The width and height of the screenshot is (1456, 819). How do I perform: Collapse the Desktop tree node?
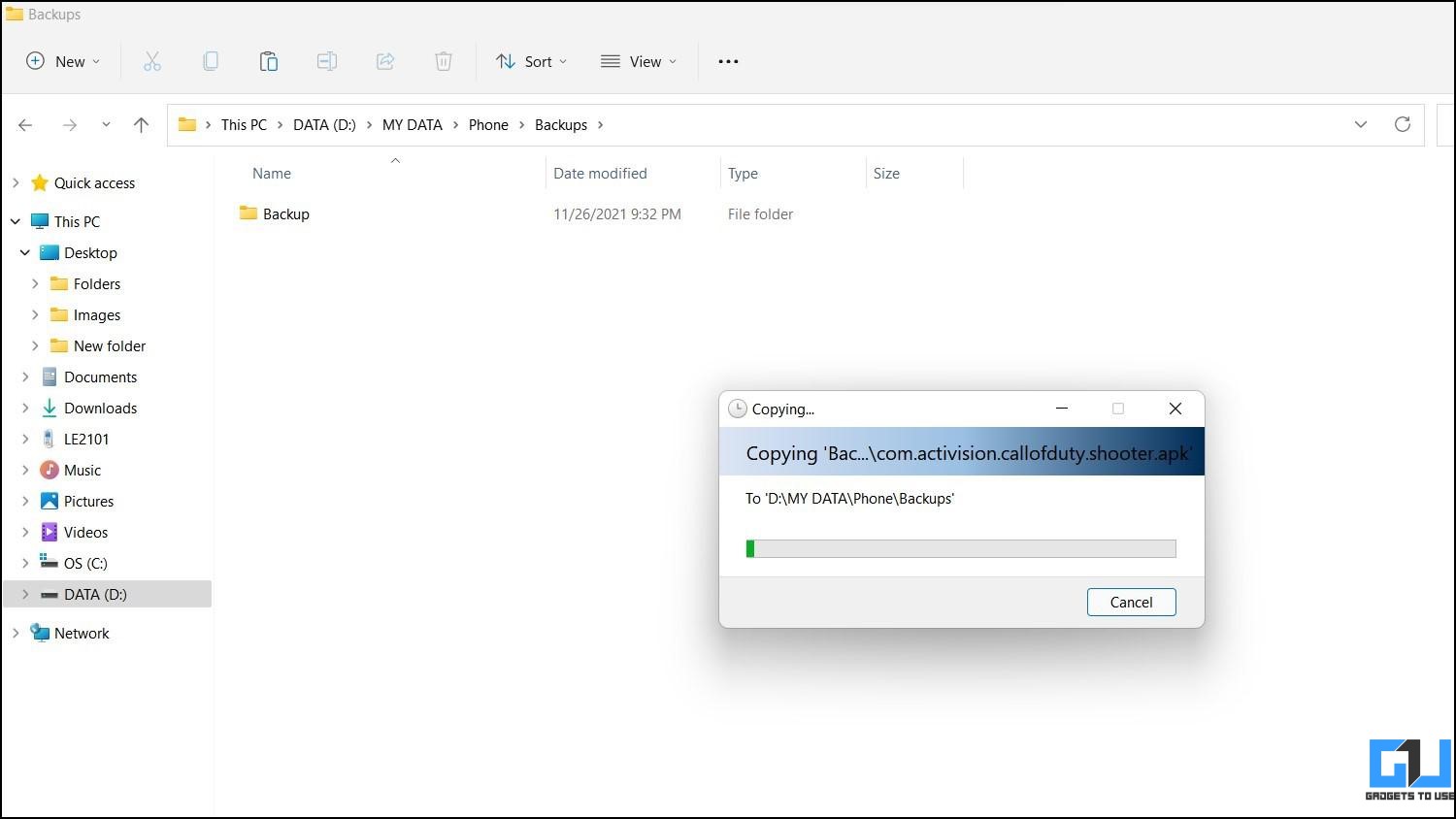pyautogui.click(x=25, y=252)
